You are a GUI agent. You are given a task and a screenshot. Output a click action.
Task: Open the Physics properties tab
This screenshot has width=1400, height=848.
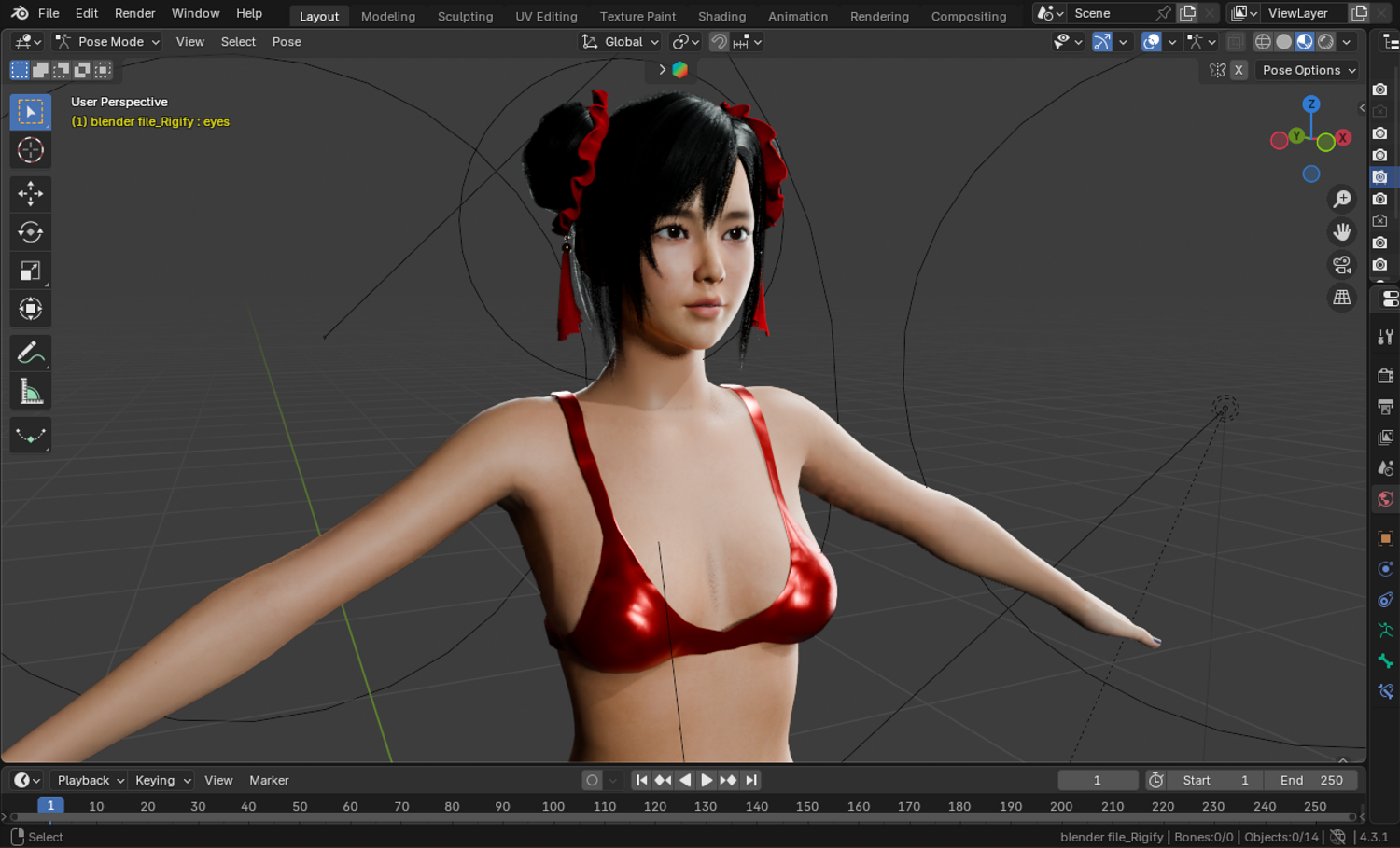click(x=1386, y=569)
